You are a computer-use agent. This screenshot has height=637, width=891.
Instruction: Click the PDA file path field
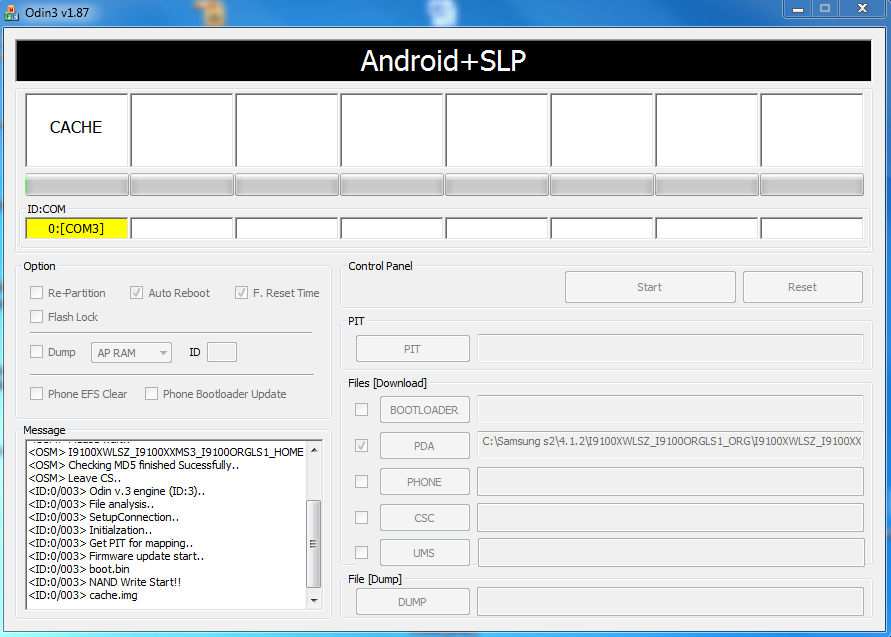click(x=671, y=446)
